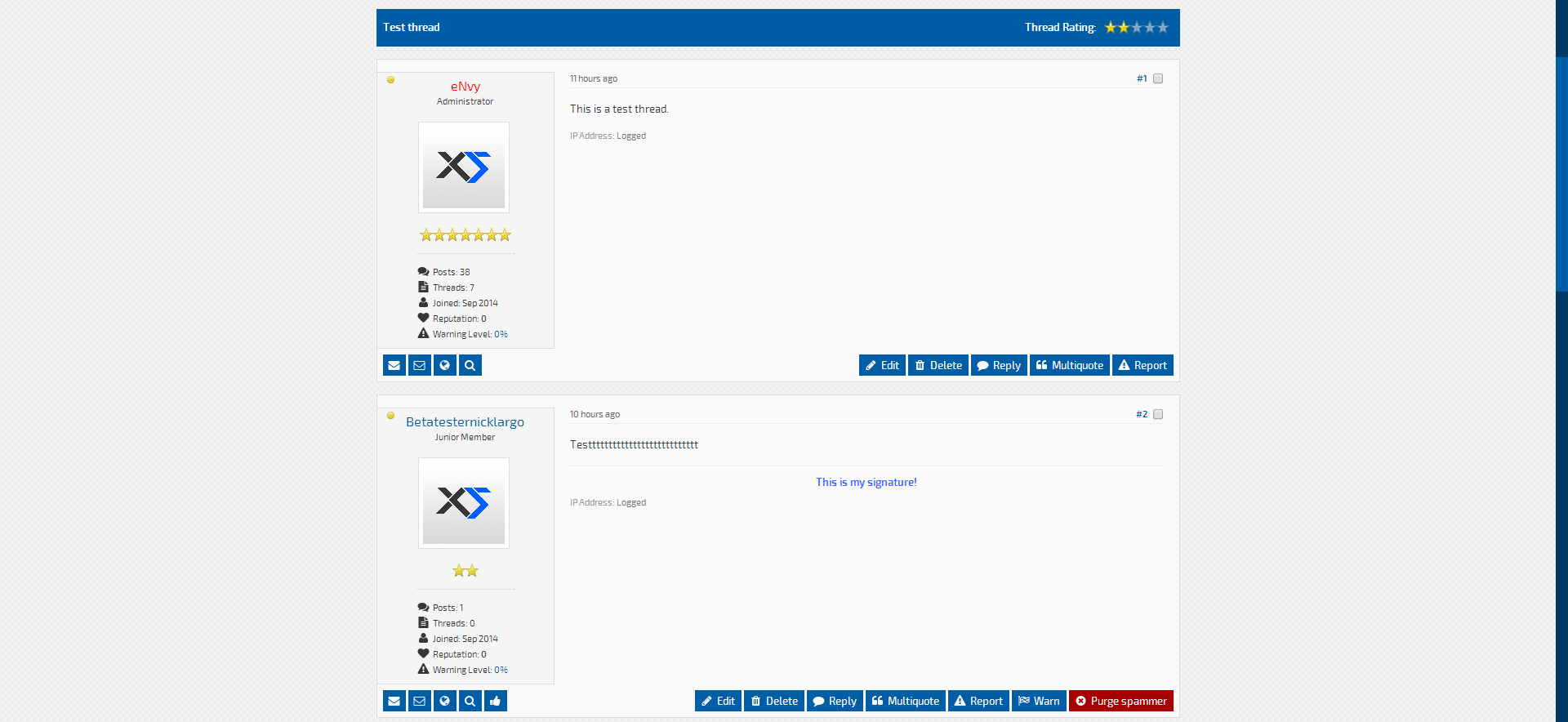Delete eNvy's first post
Viewport: 1568px width, 722px height.
938,365
